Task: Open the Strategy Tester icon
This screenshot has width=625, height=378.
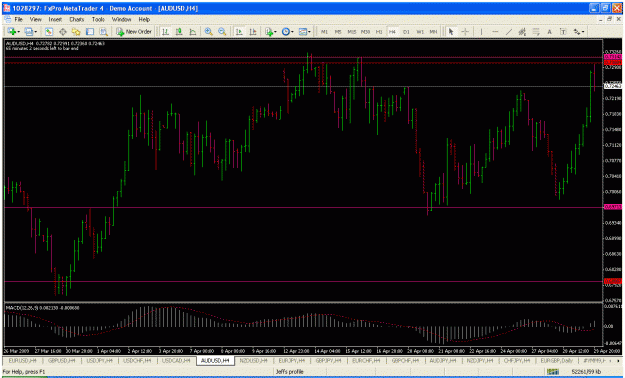Action: click(104, 32)
